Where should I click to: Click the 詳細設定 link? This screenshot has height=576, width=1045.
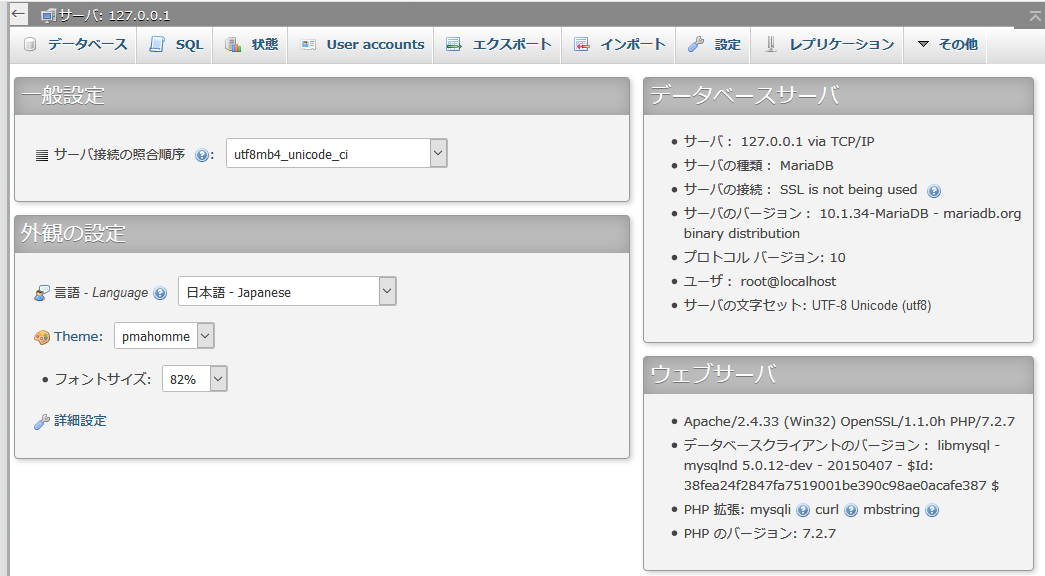click(80, 421)
